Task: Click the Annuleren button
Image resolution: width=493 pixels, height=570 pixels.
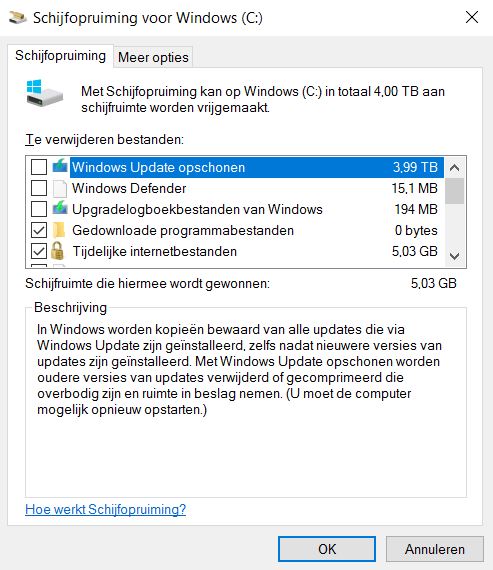Action: coord(435,549)
